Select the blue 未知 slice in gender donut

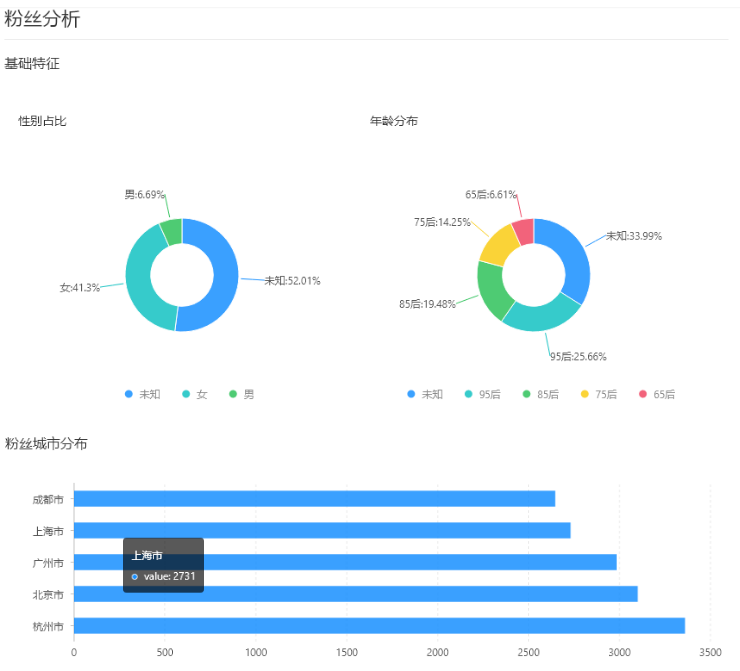click(x=225, y=276)
